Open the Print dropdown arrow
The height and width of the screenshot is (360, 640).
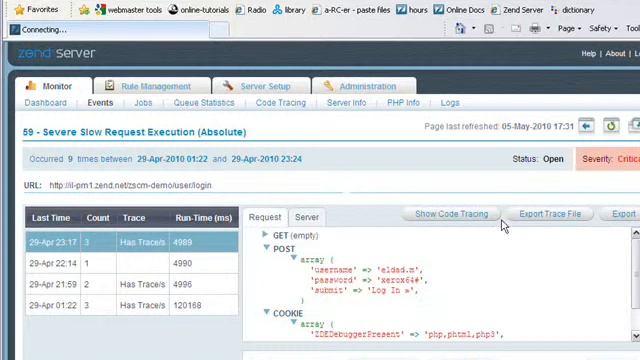tap(548, 28)
